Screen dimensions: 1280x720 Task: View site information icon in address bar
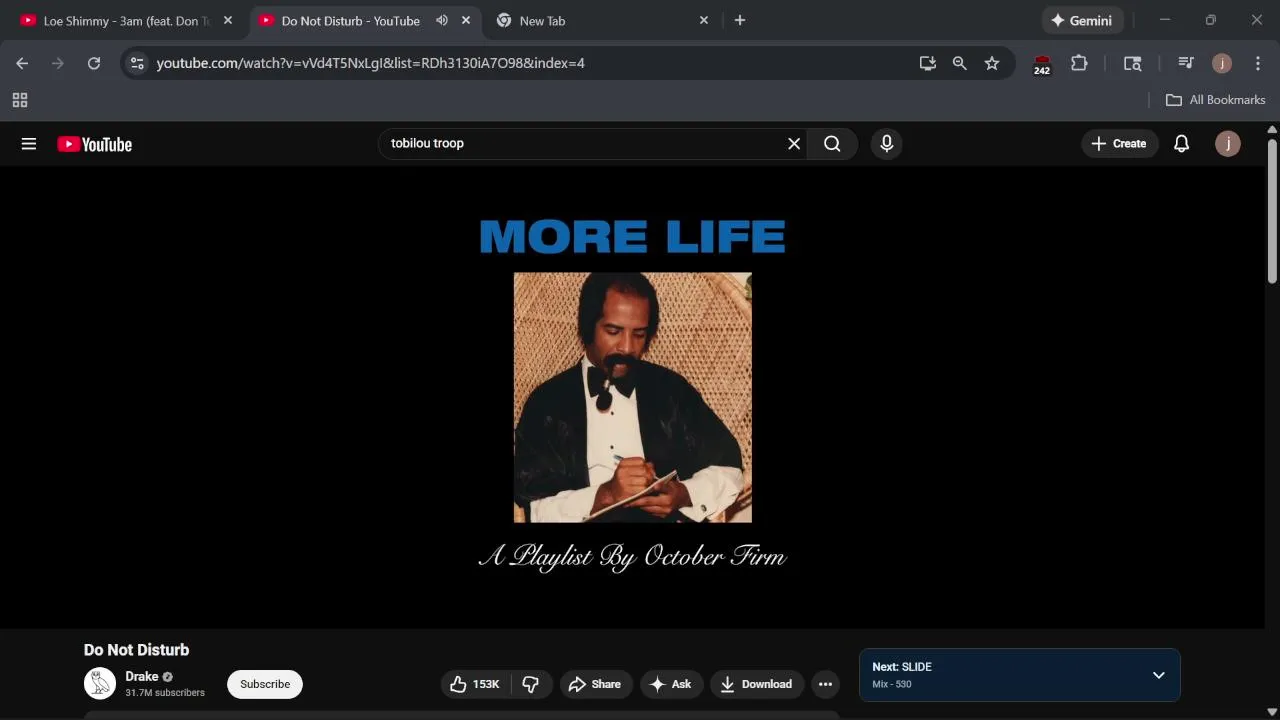(x=138, y=63)
